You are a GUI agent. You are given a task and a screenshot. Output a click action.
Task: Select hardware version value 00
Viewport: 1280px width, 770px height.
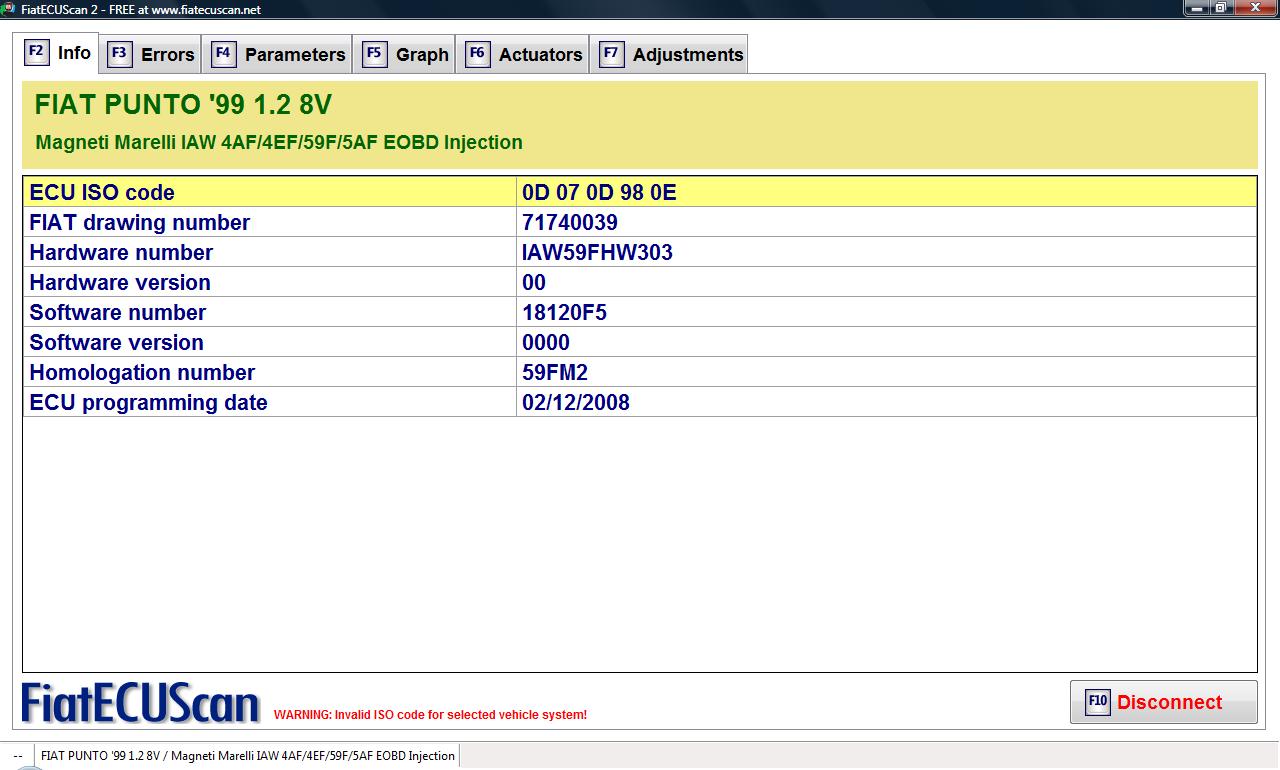click(x=534, y=282)
